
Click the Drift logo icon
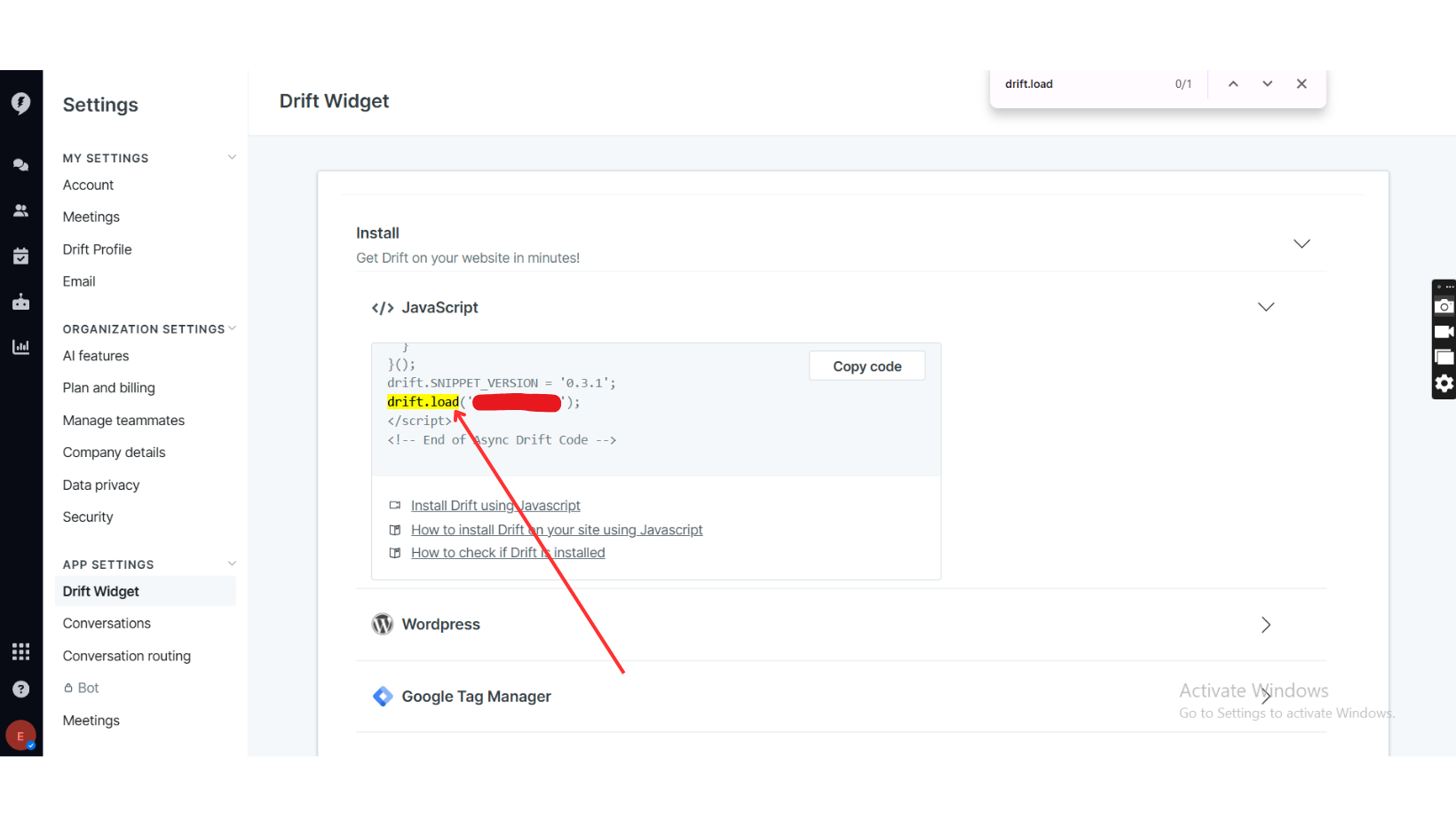pos(21,103)
